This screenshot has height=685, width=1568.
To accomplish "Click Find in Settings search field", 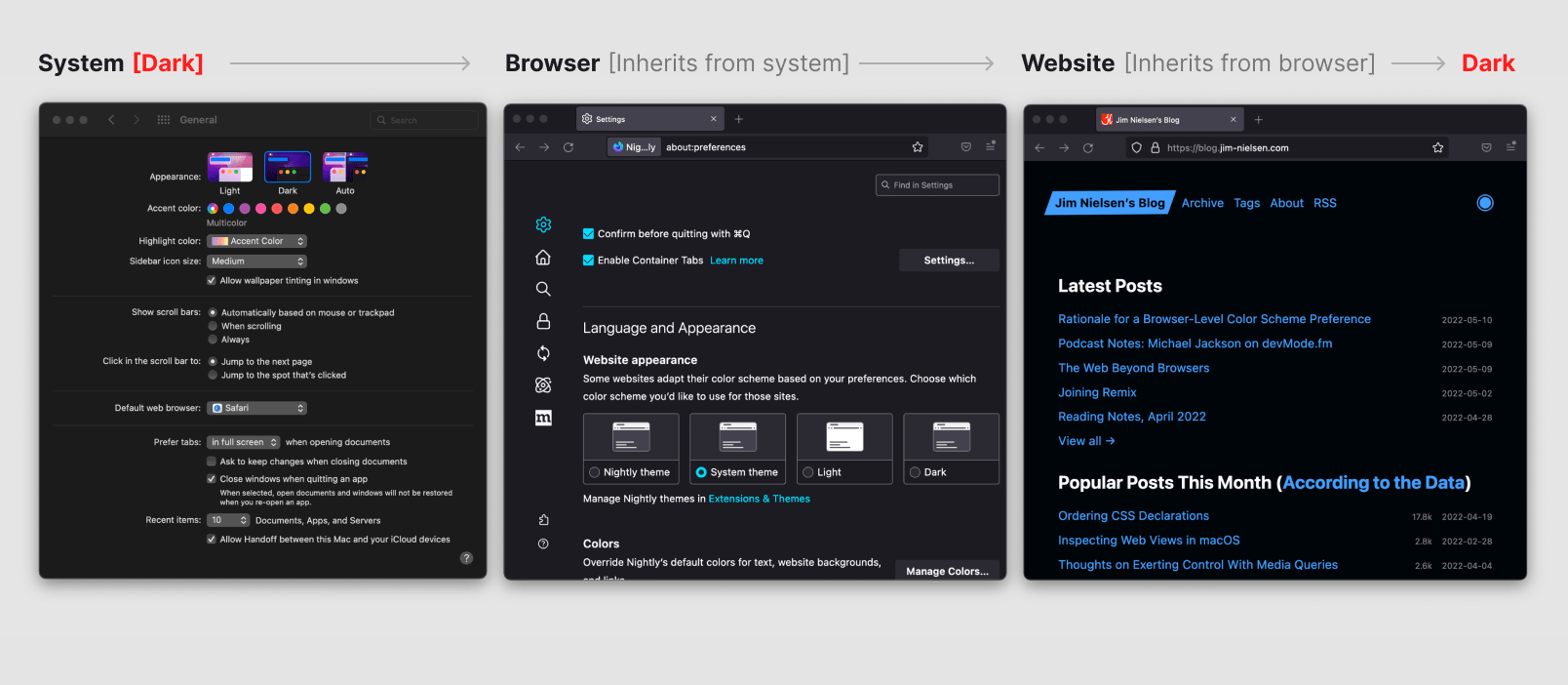I will (x=937, y=185).
